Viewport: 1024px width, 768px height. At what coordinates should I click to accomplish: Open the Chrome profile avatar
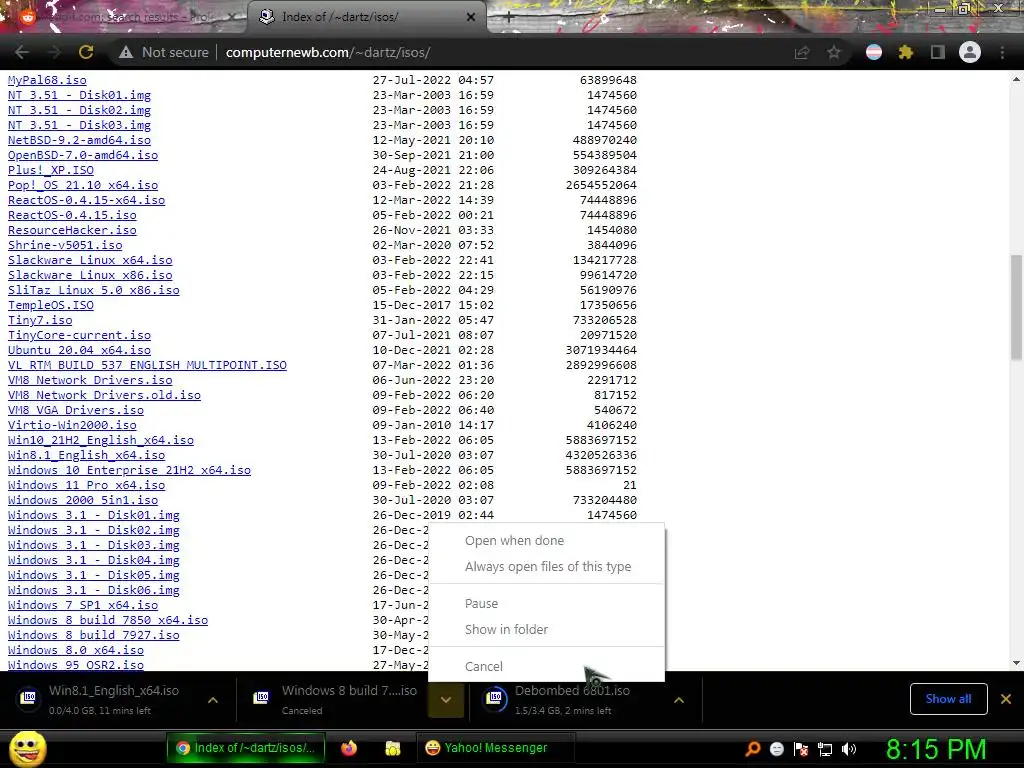970,52
